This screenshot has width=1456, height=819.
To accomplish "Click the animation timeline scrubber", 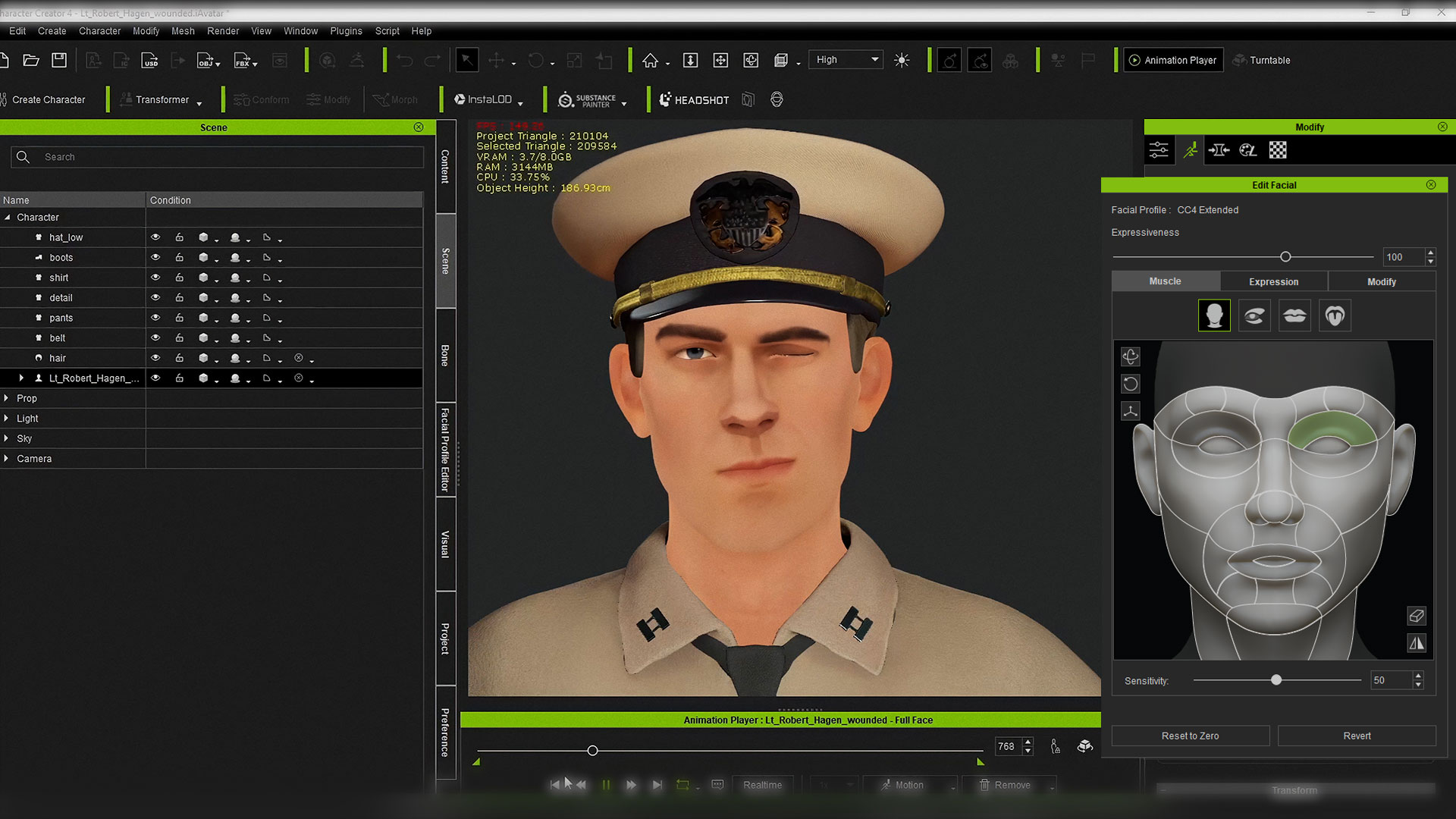I will 592,751.
